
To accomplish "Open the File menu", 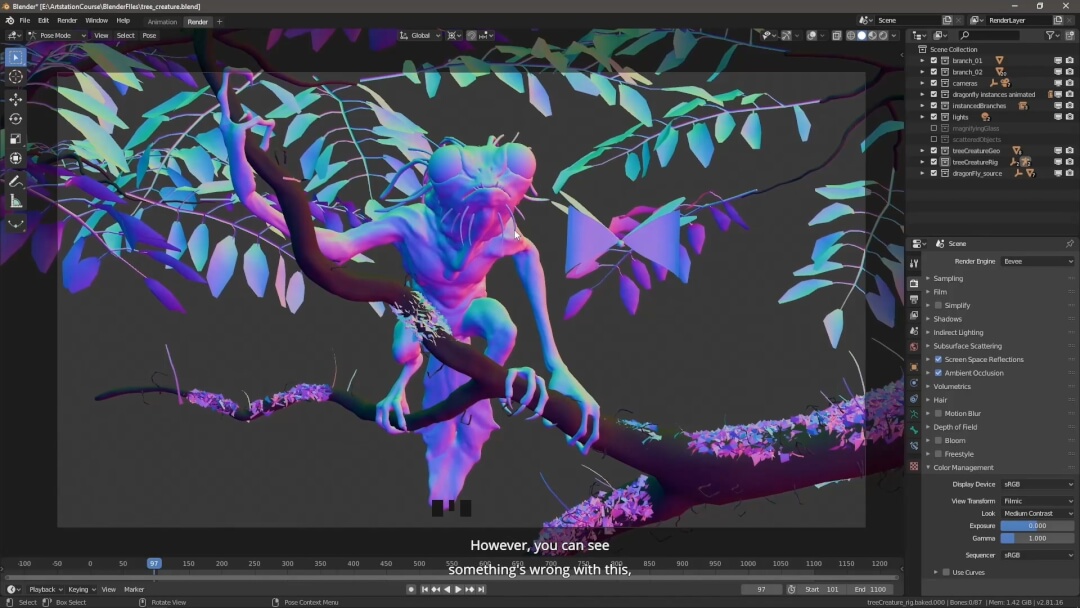I will (x=25, y=21).
